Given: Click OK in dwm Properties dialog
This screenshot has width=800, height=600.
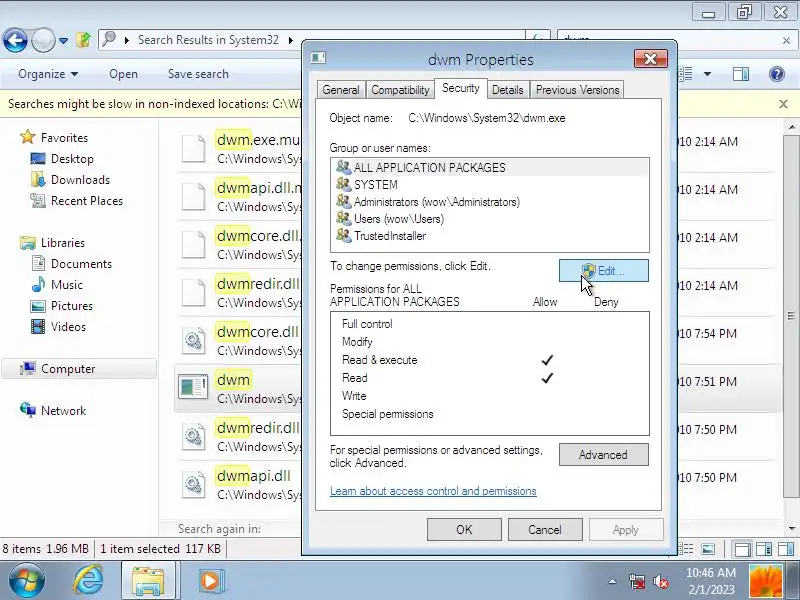Looking at the screenshot, I should click(464, 530).
